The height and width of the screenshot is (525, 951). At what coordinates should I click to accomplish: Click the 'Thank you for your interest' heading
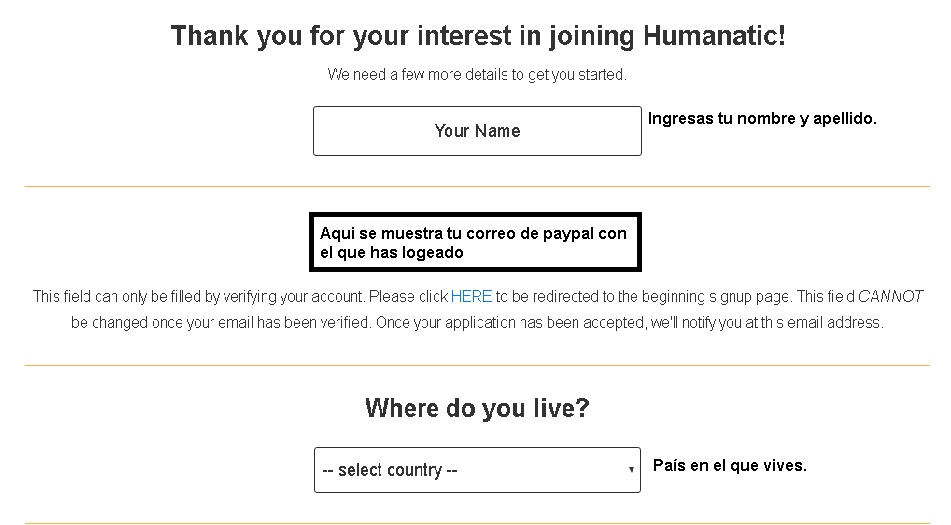478,36
